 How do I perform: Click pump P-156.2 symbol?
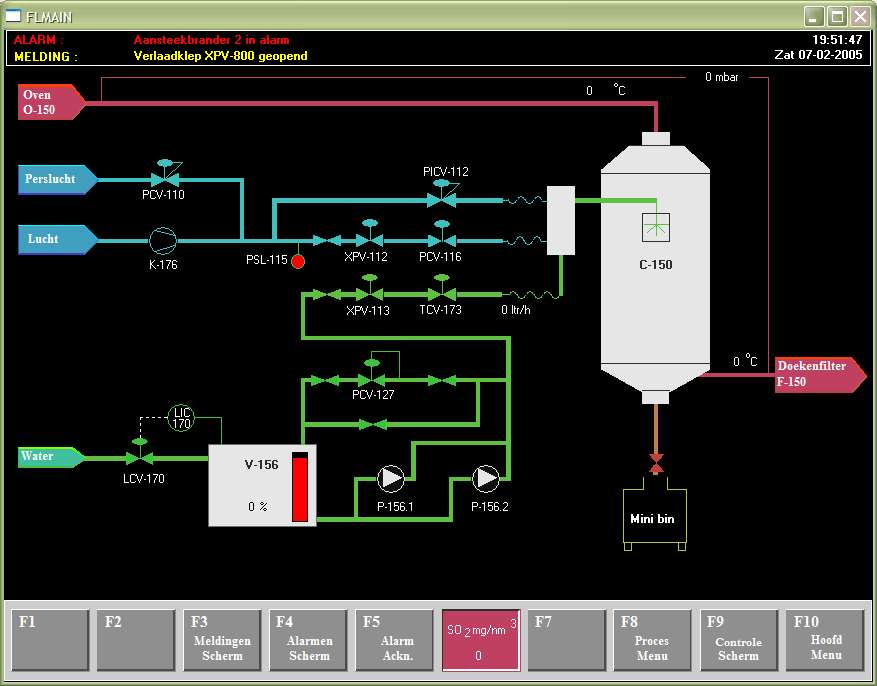pyautogui.click(x=486, y=479)
